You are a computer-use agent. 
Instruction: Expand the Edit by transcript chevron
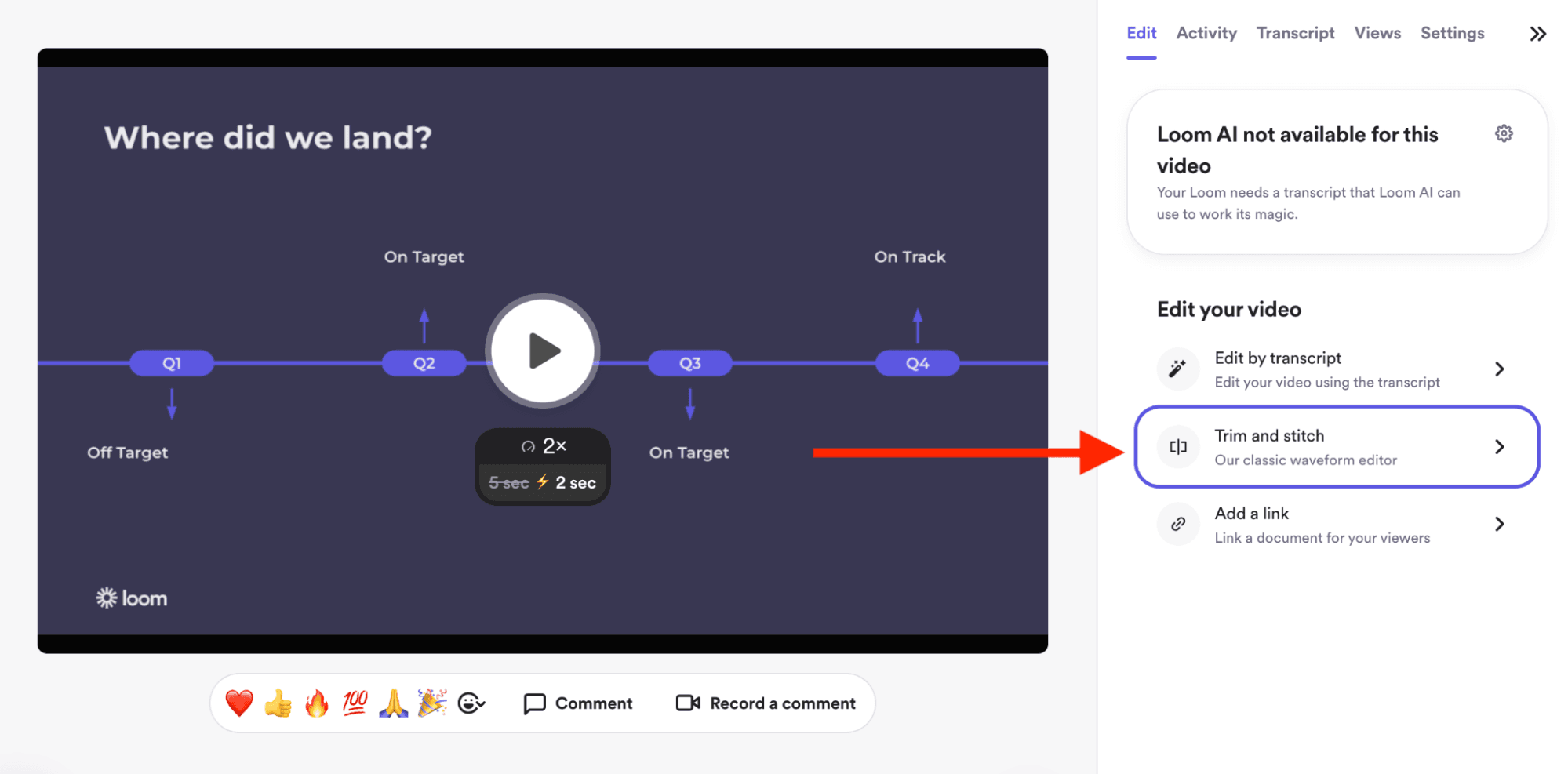click(x=1499, y=369)
